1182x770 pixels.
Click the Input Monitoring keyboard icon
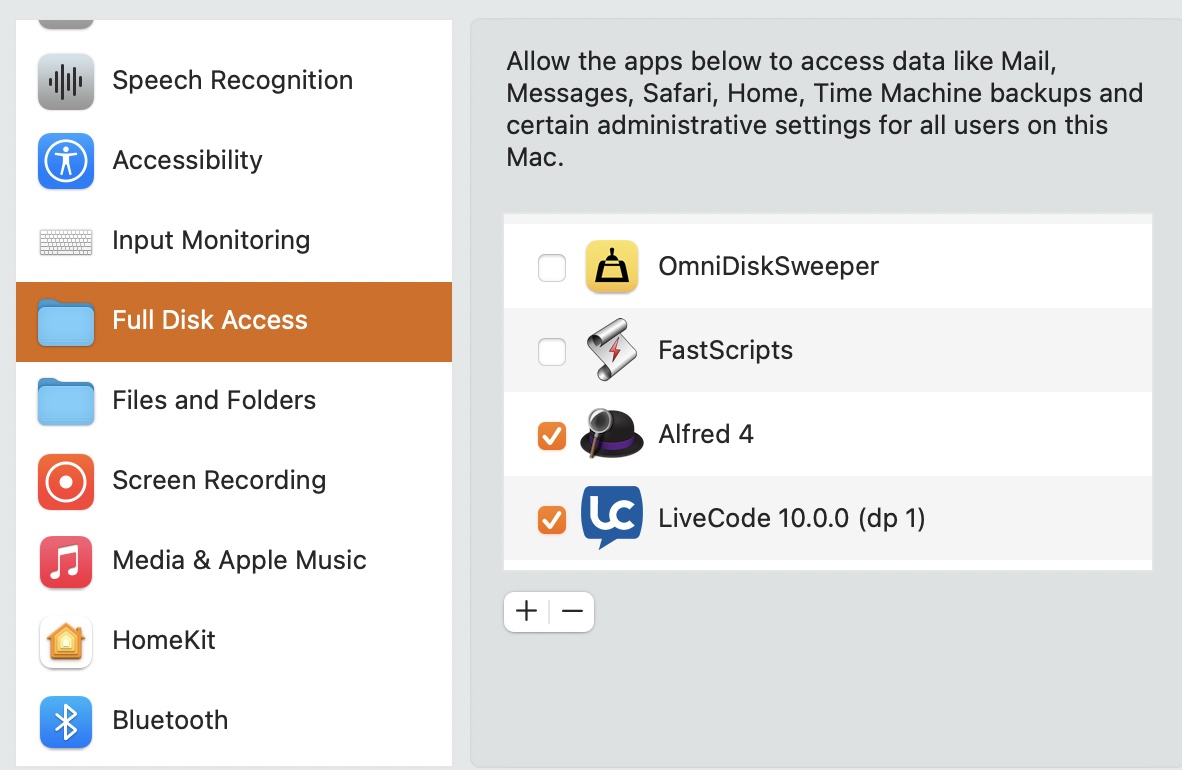[66, 241]
